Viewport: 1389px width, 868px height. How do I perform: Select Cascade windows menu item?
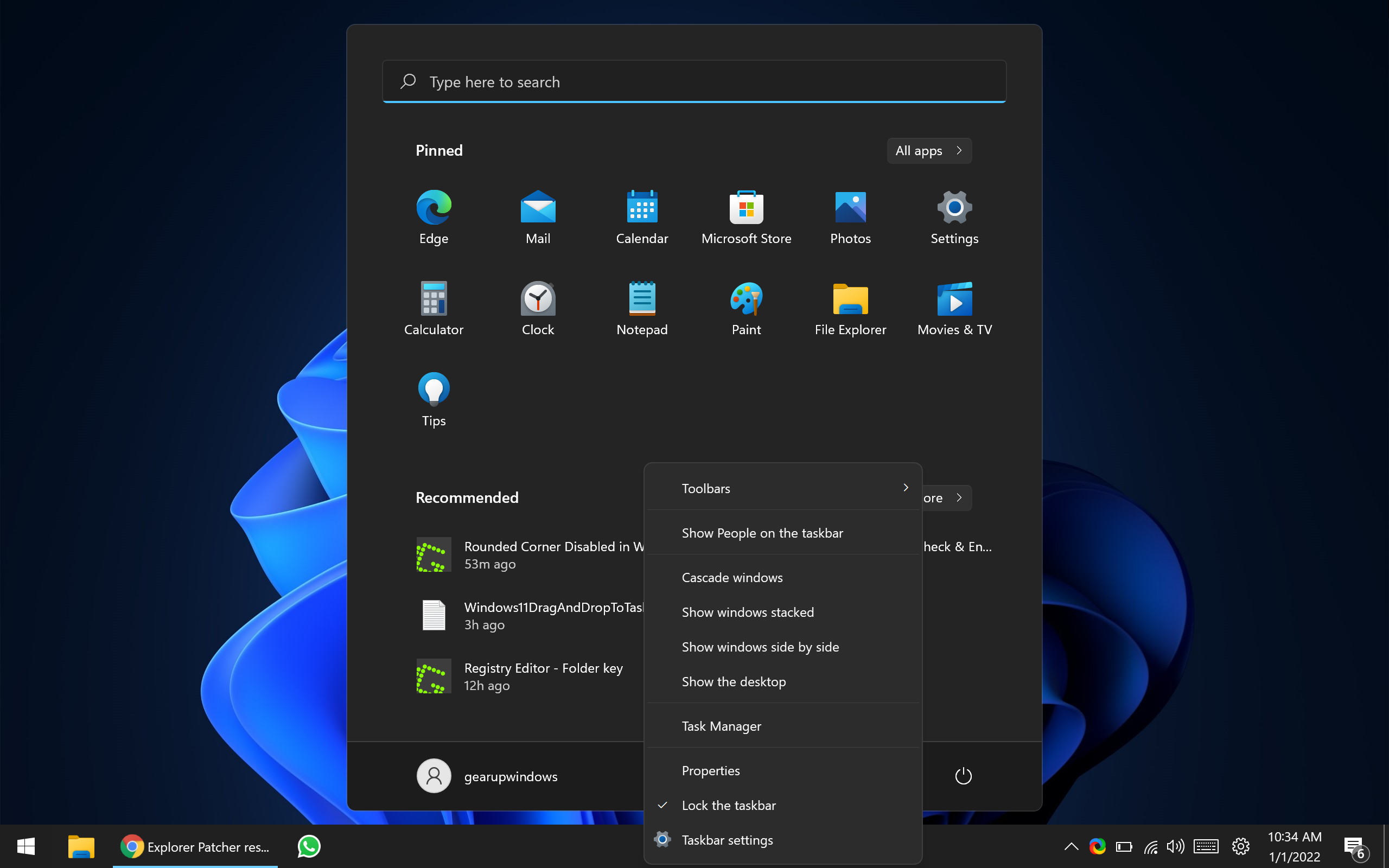(732, 577)
